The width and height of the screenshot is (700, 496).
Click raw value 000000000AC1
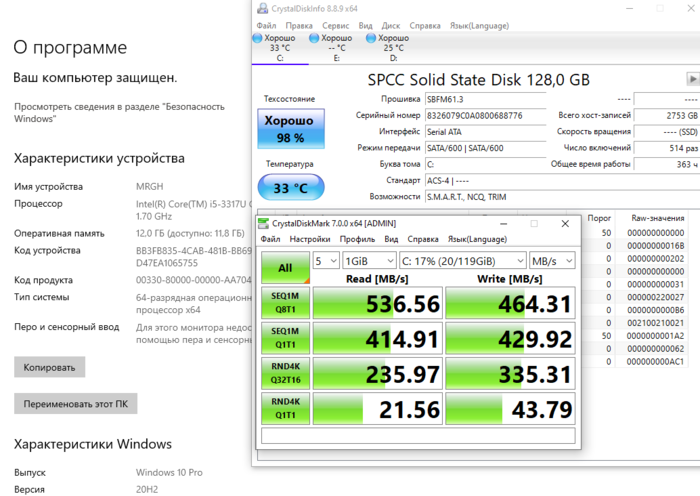point(655,362)
